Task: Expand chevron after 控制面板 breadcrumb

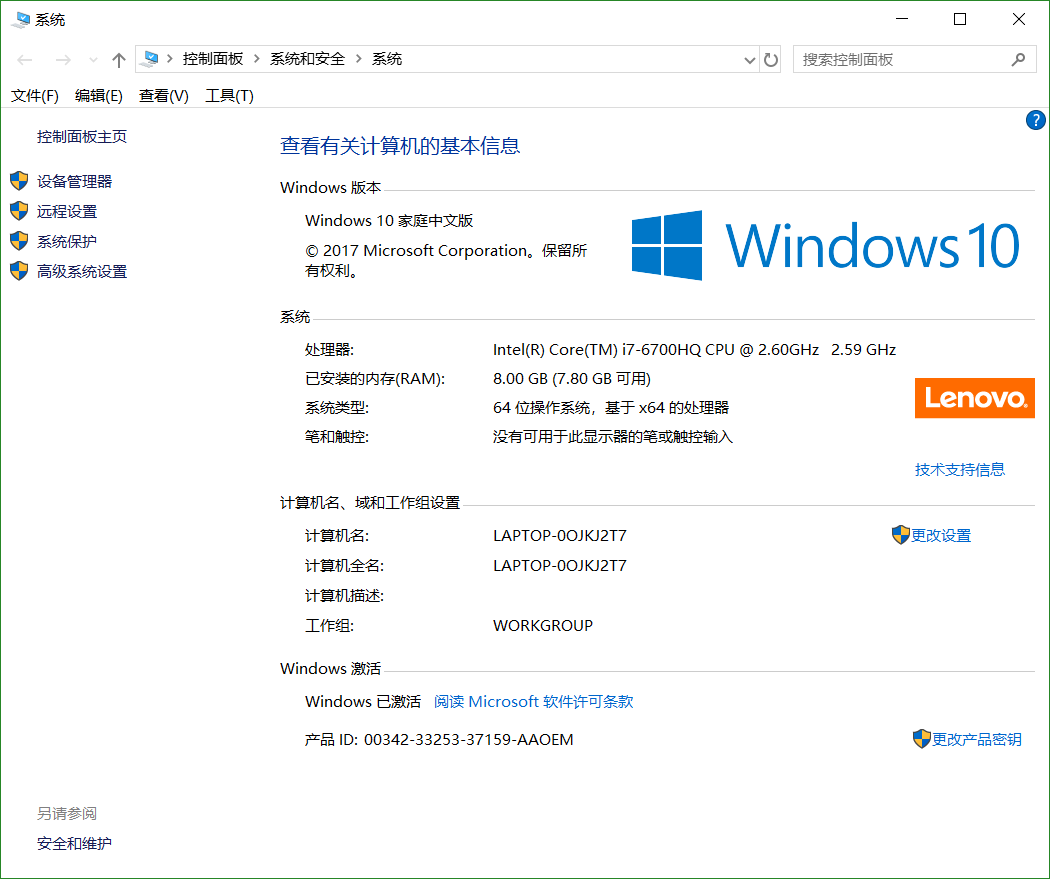Action: point(256,59)
